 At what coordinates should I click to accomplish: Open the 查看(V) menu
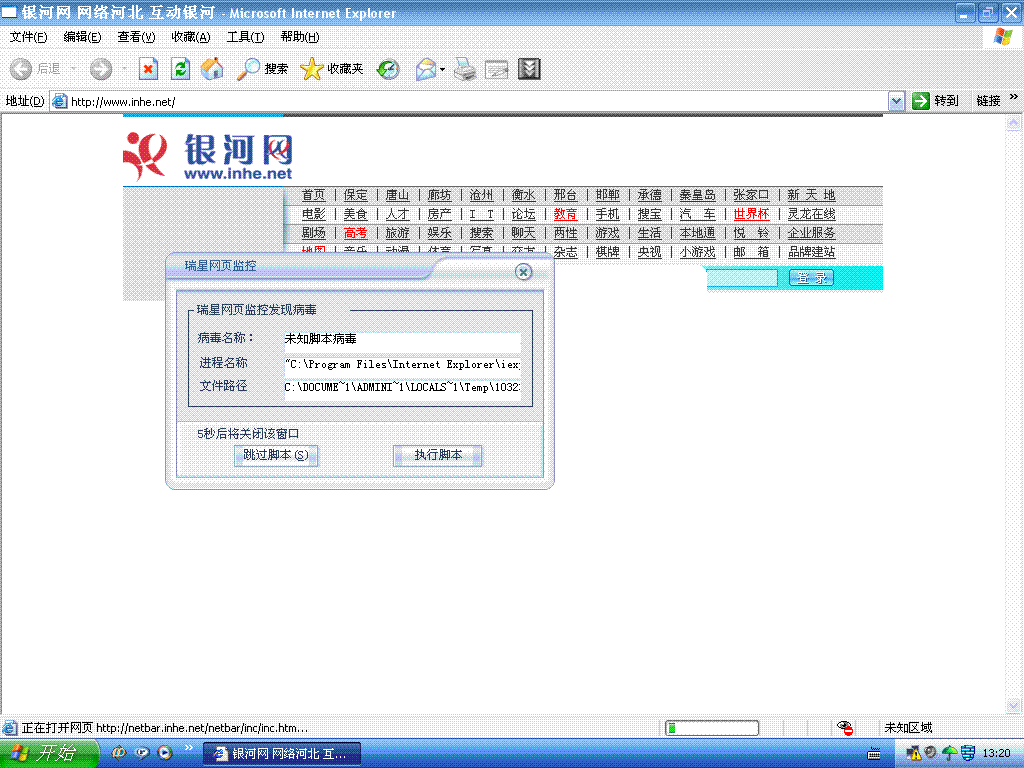(136, 37)
